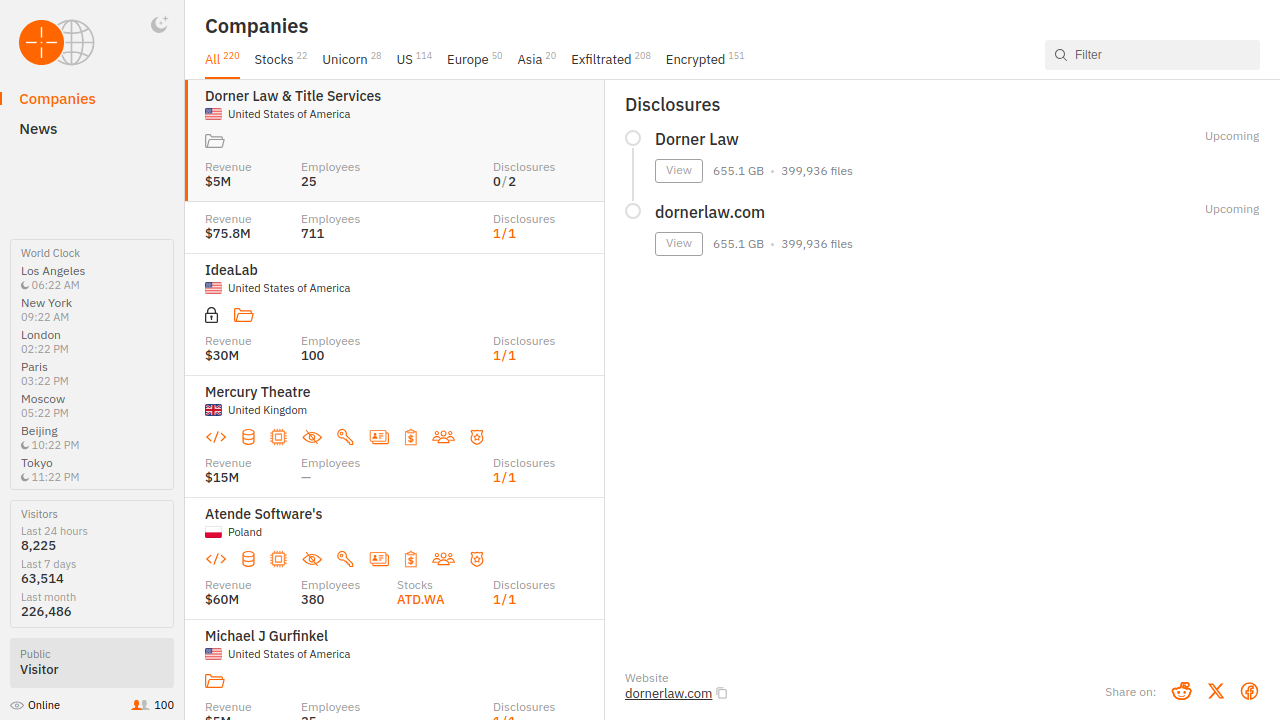
Task: Click IdeaLab's padlock icon
Action: (212, 315)
